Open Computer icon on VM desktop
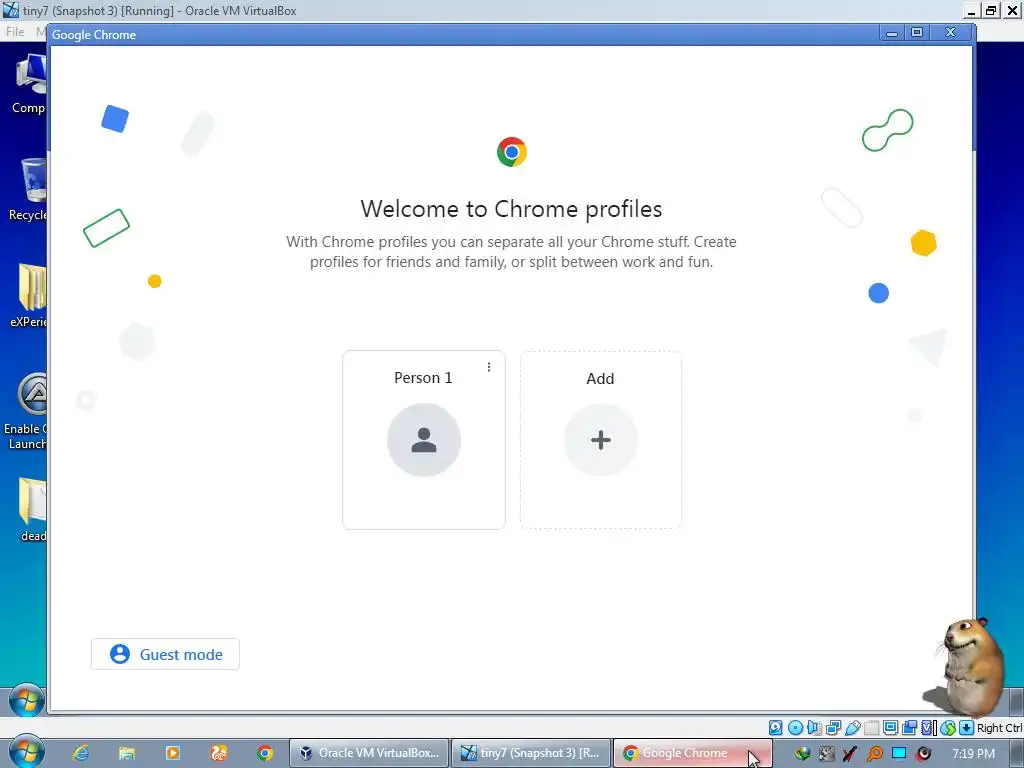 coord(29,84)
